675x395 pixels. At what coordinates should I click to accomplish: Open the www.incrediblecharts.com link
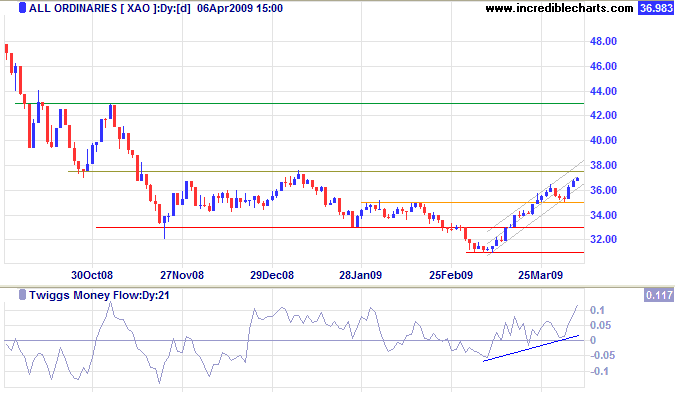(559, 8)
